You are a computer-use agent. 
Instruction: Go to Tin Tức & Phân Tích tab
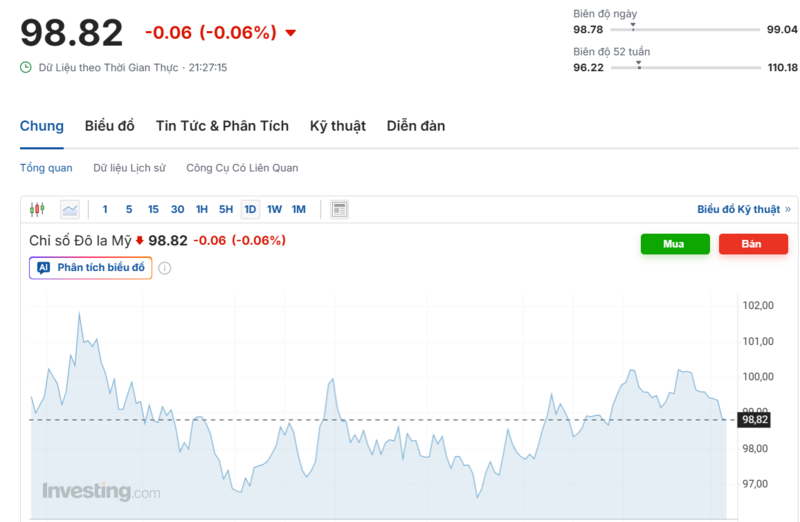click(x=222, y=126)
